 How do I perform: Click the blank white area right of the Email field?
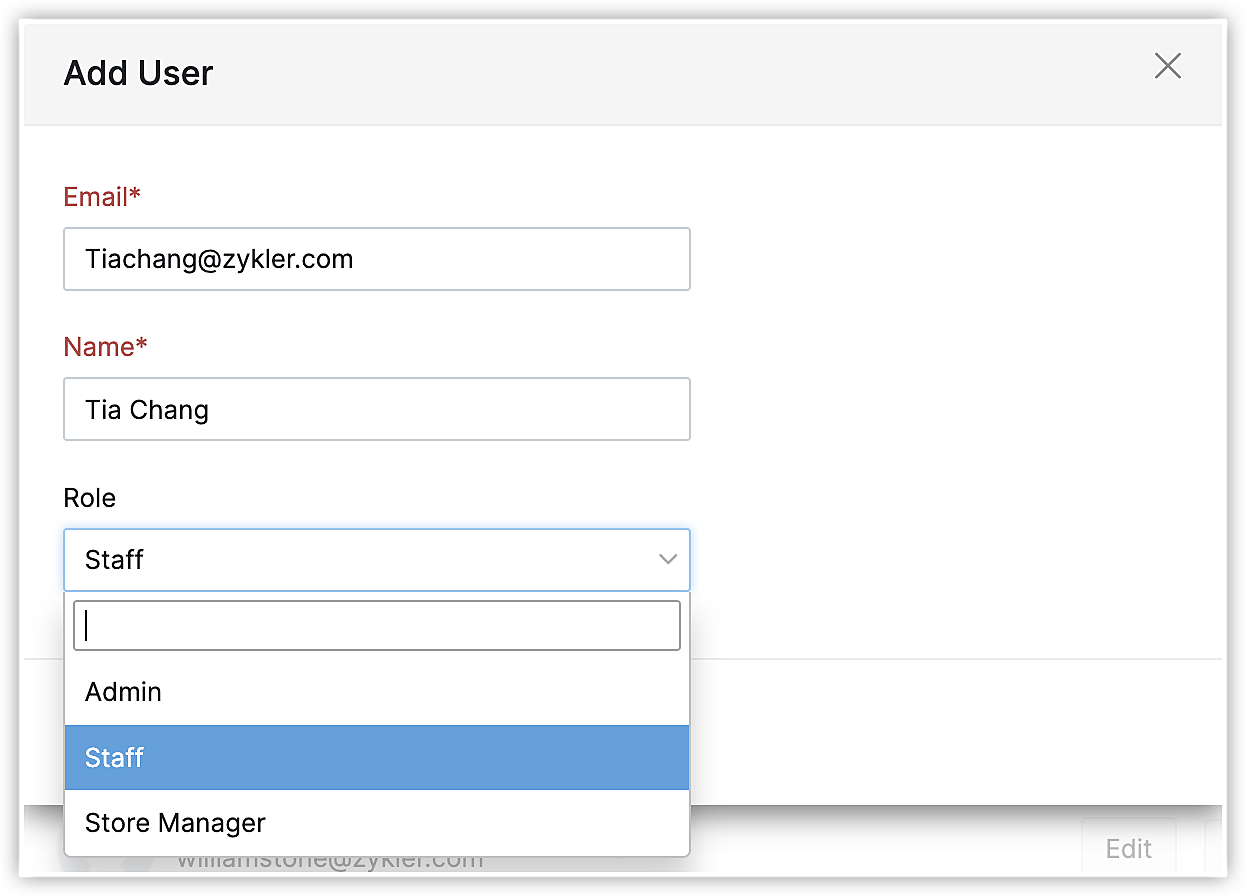tap(950, 260)
